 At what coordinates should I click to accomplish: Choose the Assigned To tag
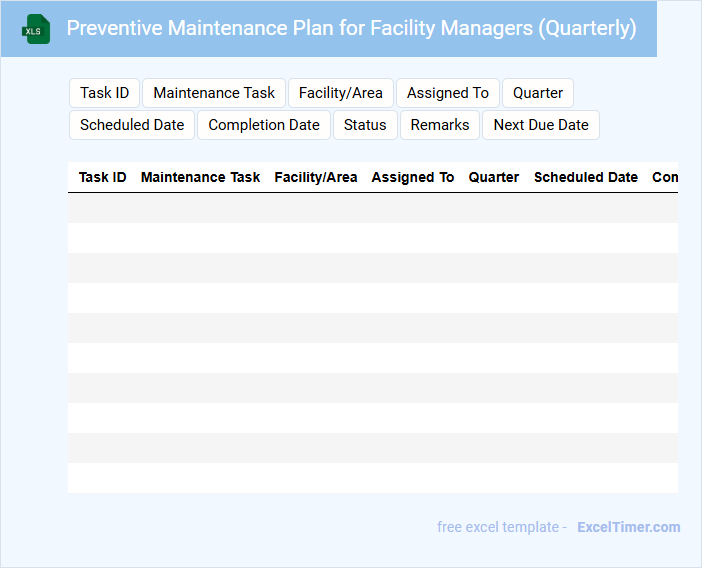(x=448, y=93)
